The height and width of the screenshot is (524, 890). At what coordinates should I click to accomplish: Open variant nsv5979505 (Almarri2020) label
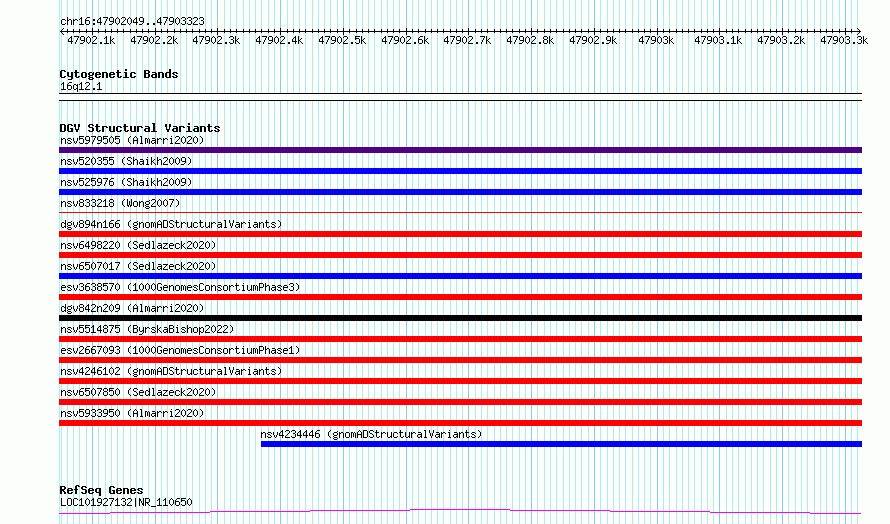click(132, 140)
